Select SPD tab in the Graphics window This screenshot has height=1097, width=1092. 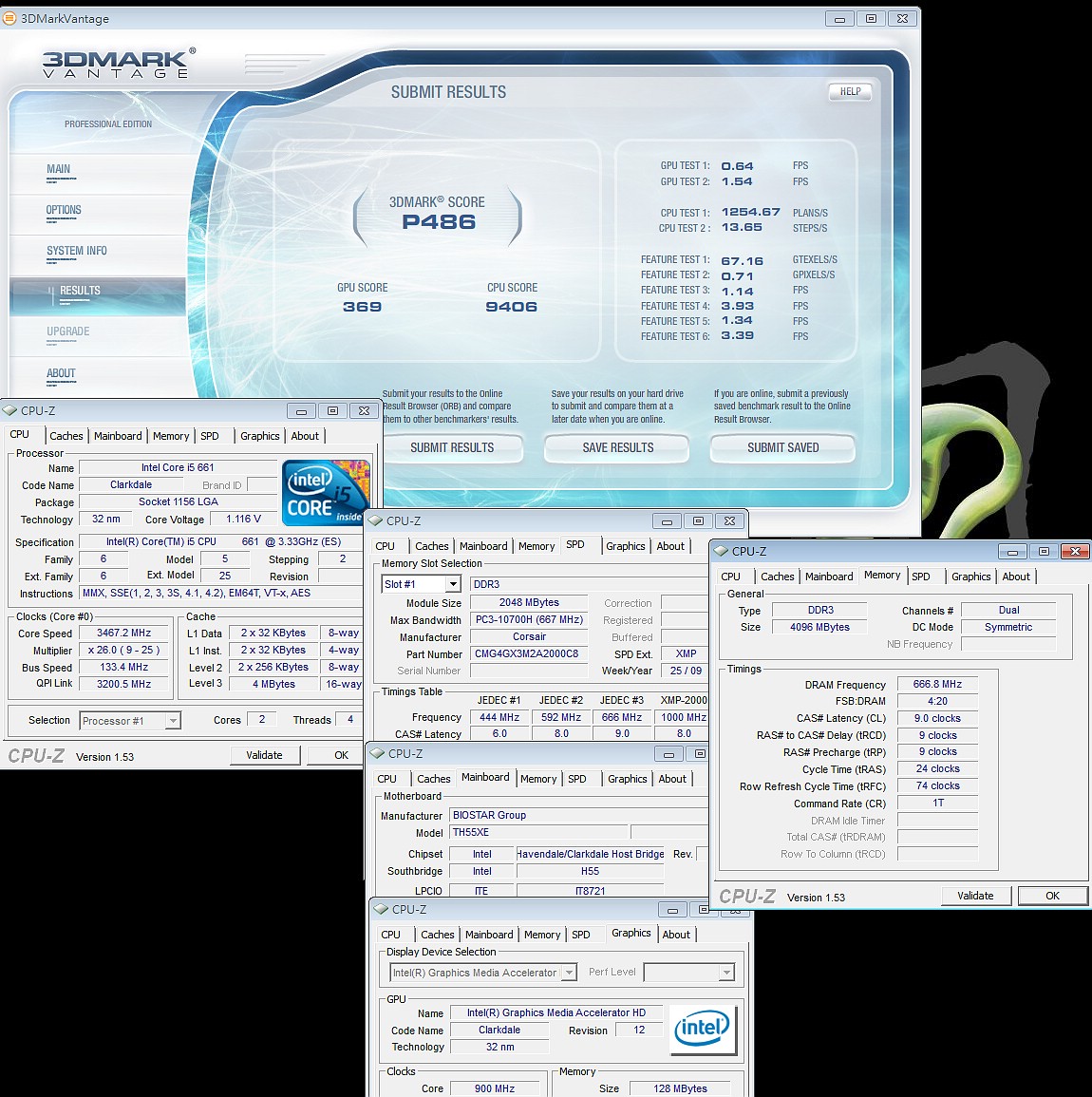coord(580,935)
